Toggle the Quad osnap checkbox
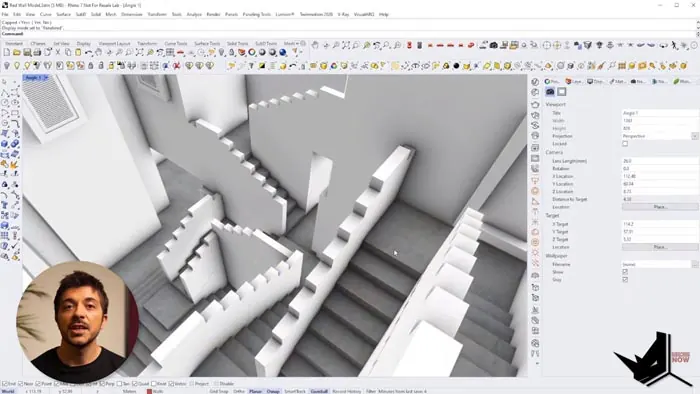The height and width of the screenshot is (394, 700). pos(135,384)
